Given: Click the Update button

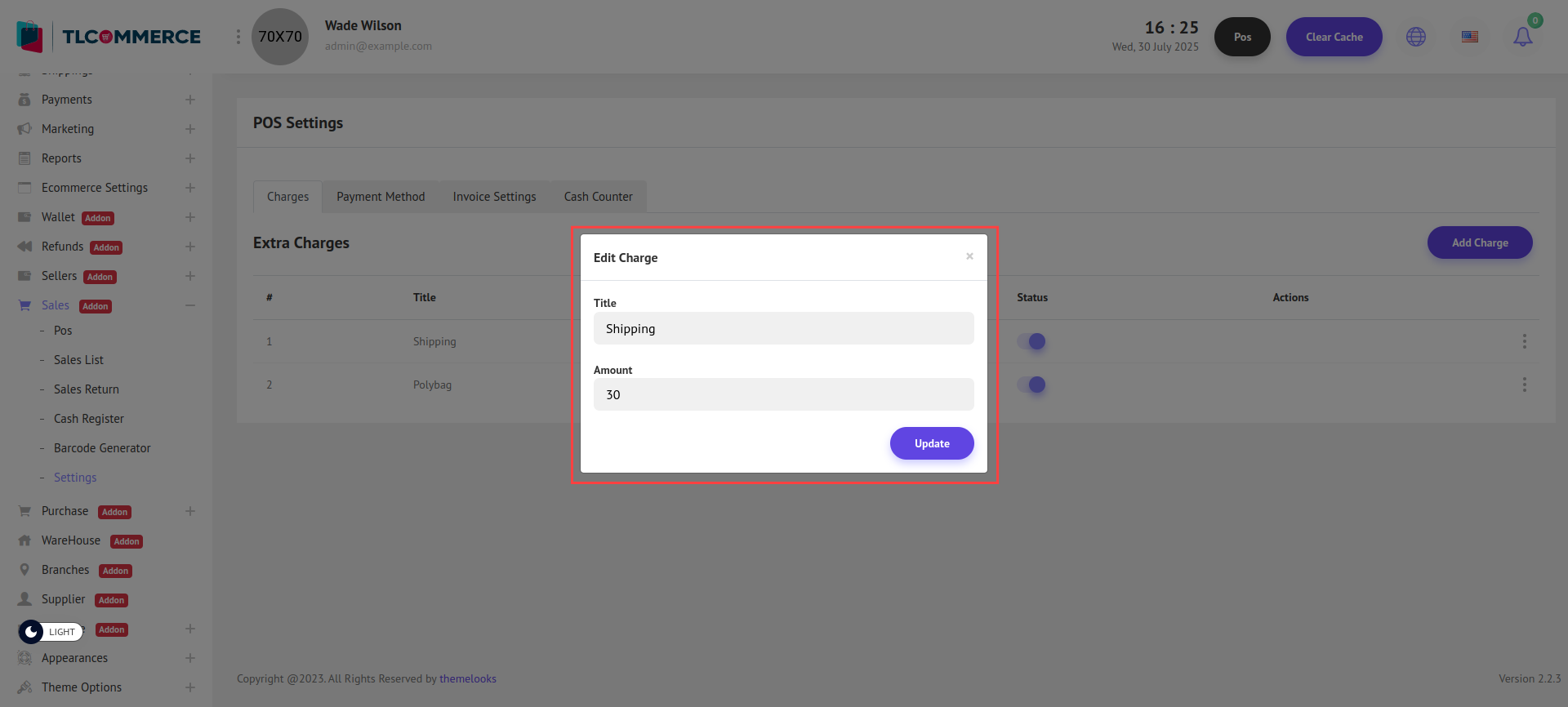Looking at the screenshot, I should [932, 443].
